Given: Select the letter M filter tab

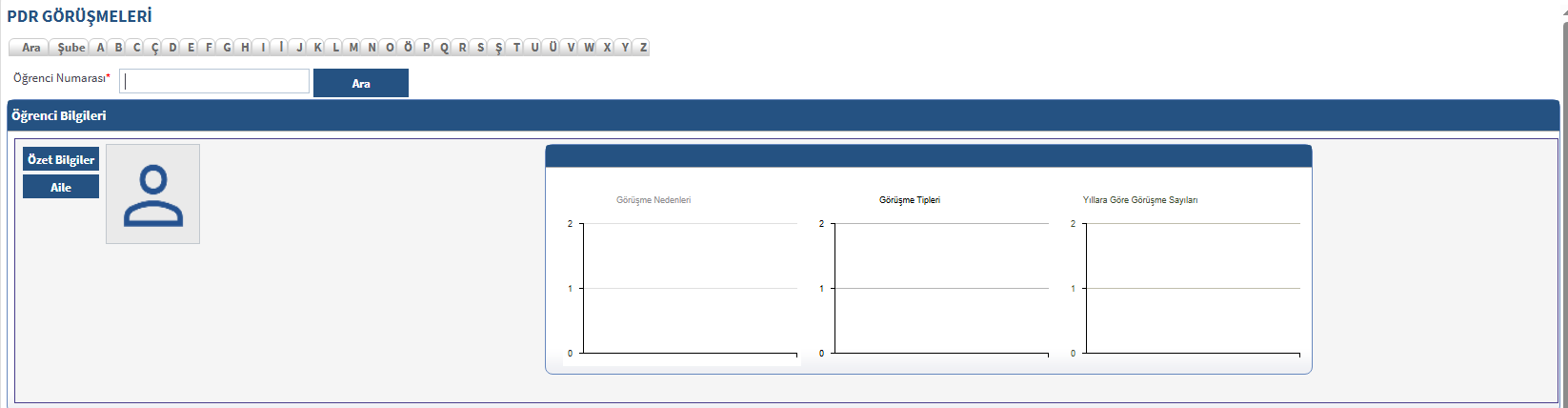Looking at the screenshot, I should pos(353,48).
